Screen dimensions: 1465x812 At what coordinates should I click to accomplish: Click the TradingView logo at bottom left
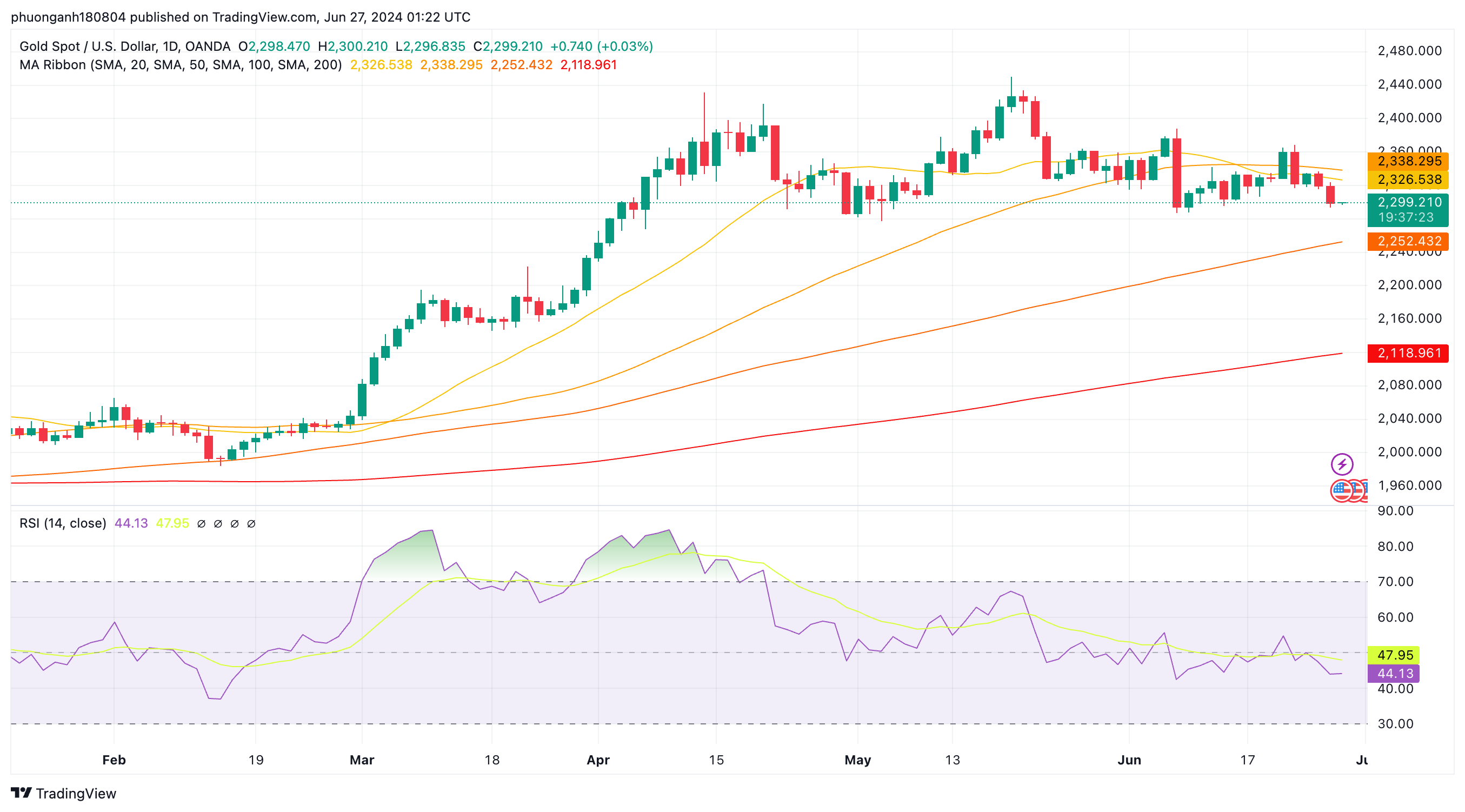(x=63, y=793)
